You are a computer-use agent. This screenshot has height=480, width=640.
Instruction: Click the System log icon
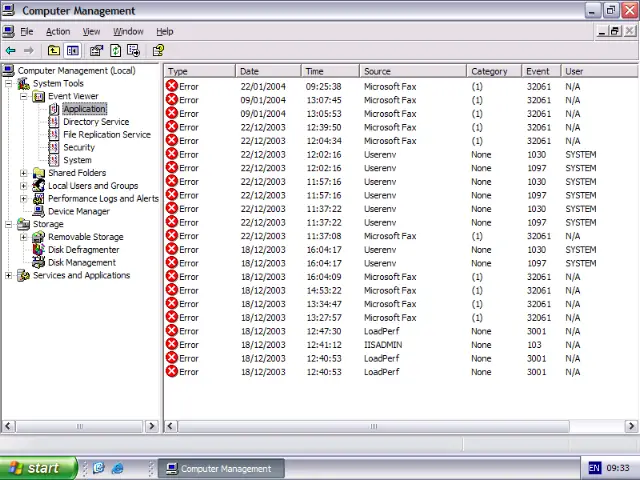[x=54, y=160]
